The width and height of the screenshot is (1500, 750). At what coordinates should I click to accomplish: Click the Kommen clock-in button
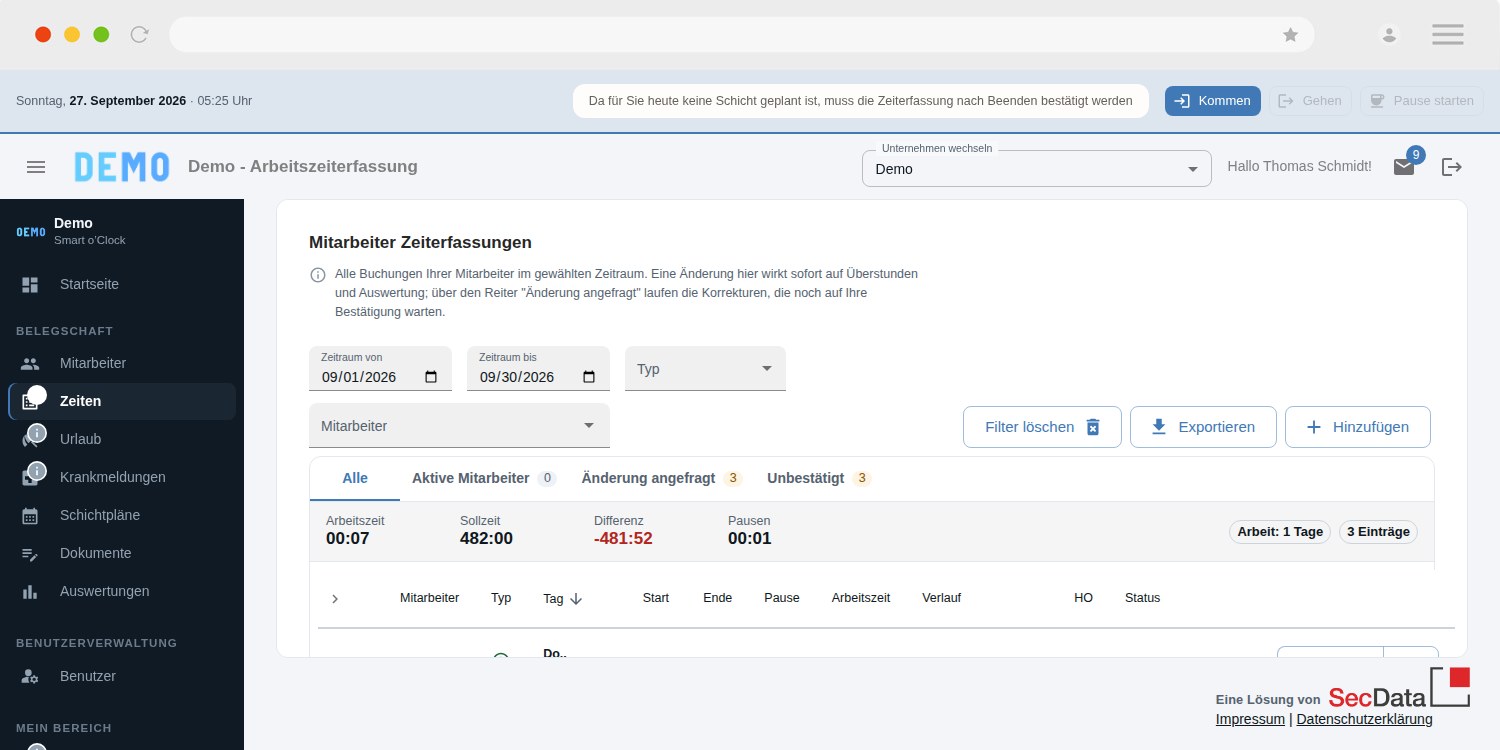(x=1212, y=101)
